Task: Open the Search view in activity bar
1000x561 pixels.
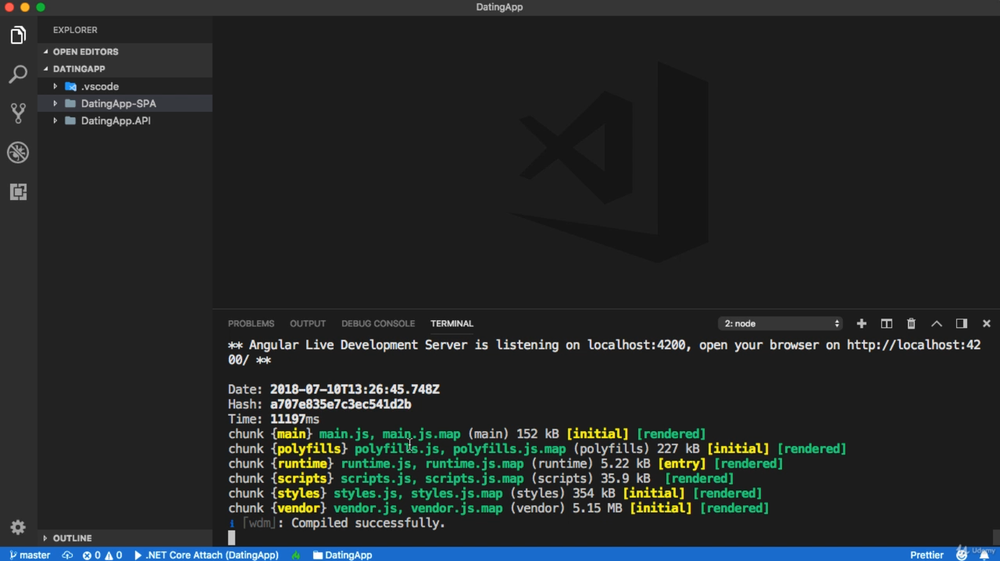Action: 18,74
